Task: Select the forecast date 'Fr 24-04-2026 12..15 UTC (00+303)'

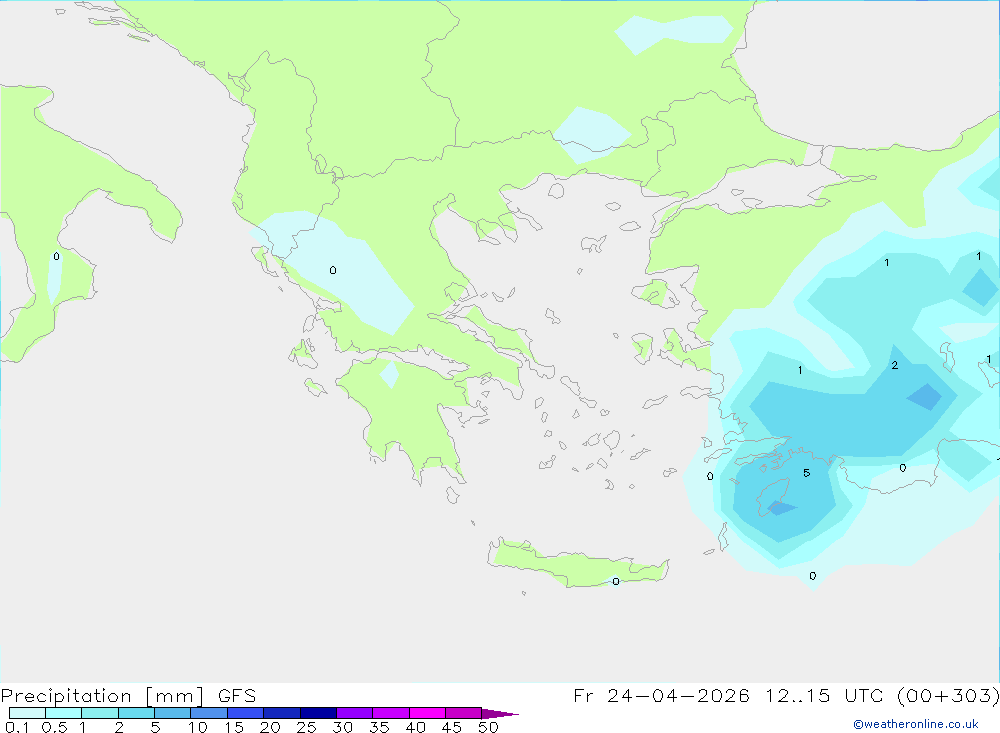Action: pos(786,695)
